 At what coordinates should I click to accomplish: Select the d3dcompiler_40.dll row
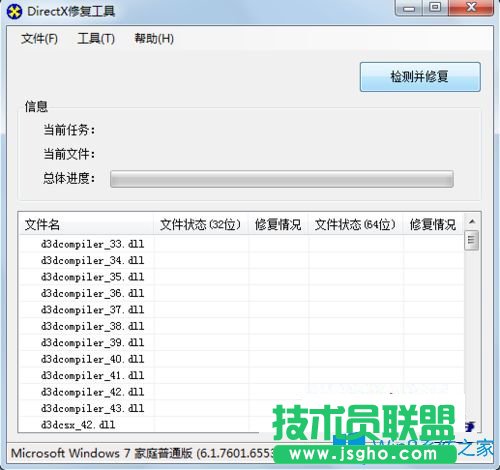[x=241, y=359]
